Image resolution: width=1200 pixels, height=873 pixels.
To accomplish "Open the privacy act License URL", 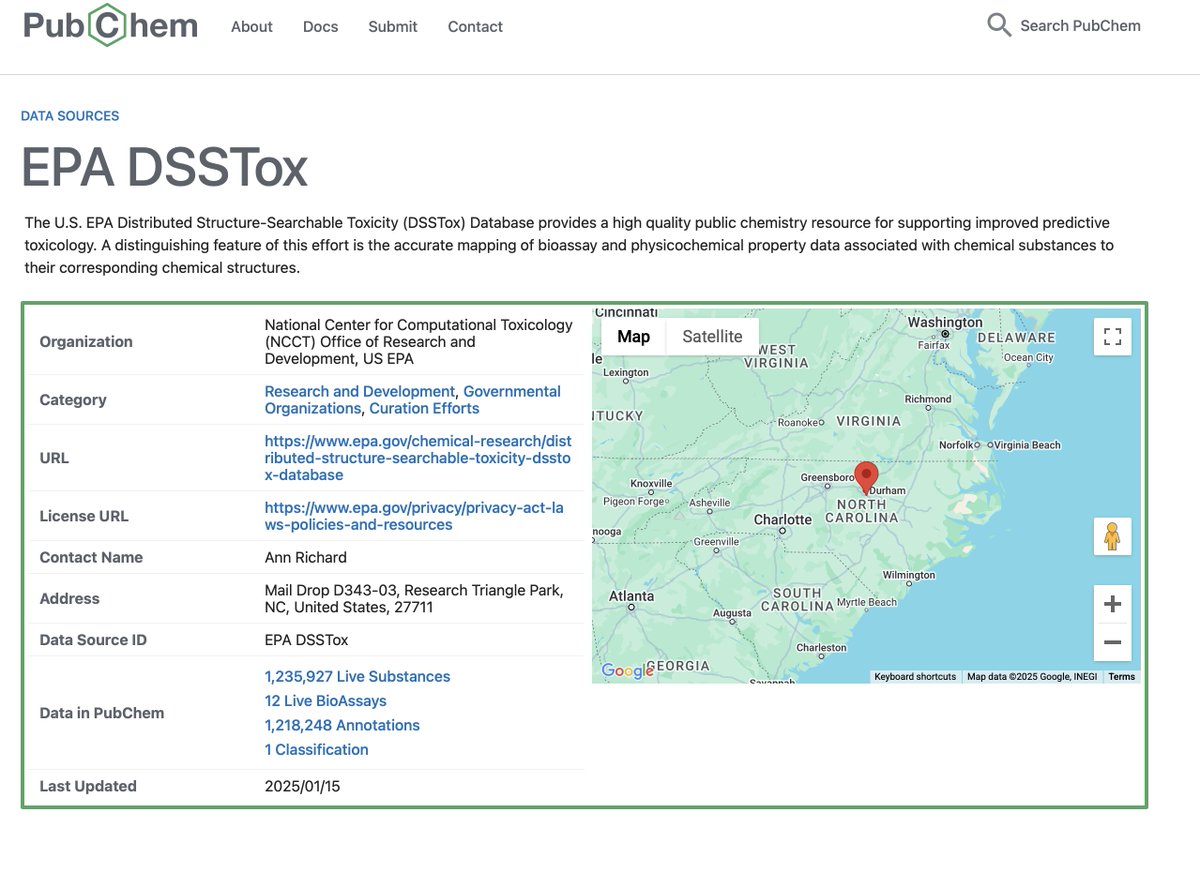I will (414, 516).
